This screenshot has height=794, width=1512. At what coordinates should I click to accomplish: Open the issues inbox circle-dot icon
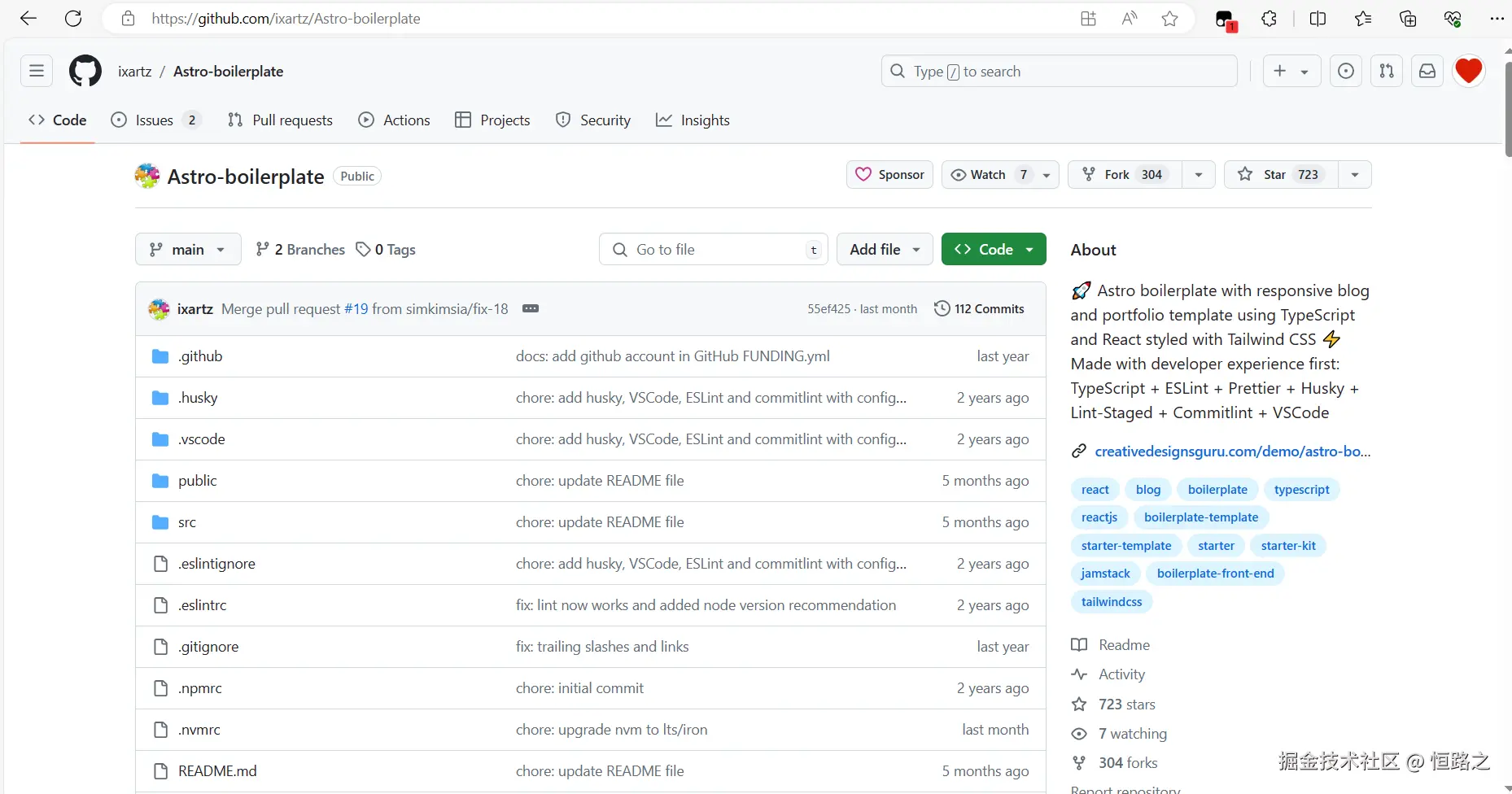(1346, 72)
